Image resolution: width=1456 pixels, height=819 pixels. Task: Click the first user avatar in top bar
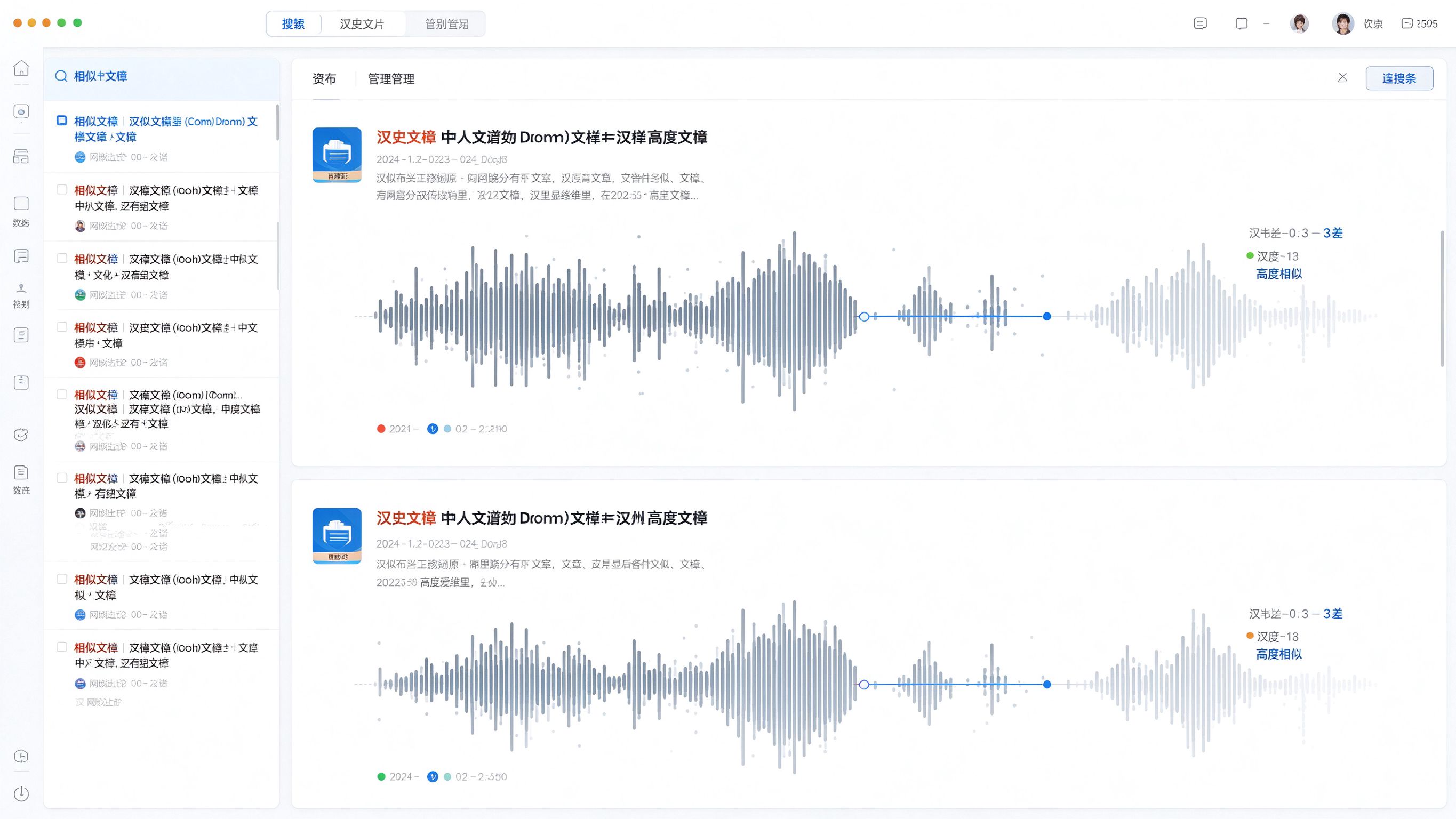[1299, 24]
